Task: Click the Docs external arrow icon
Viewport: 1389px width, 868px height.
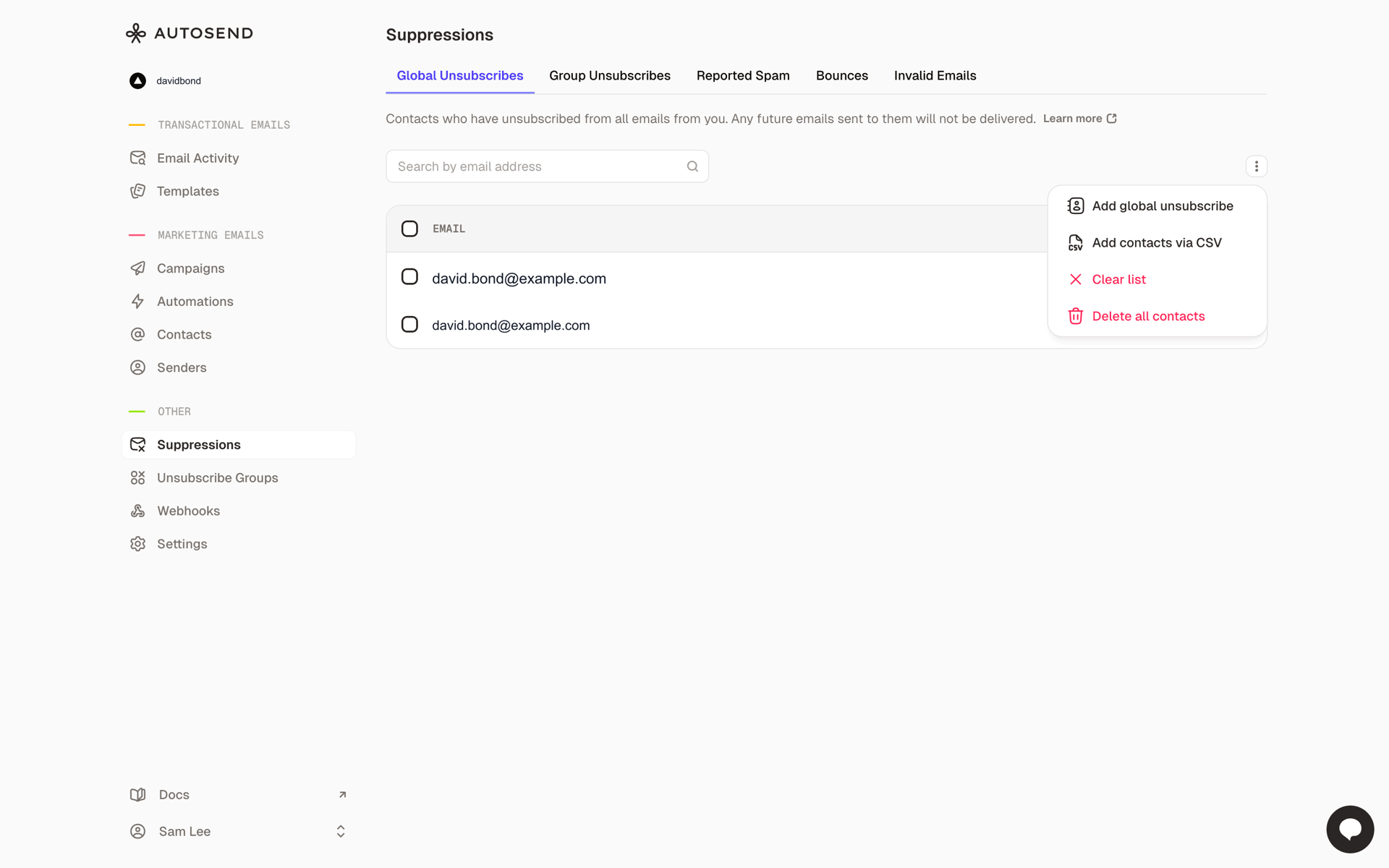Action: point(342,795)
